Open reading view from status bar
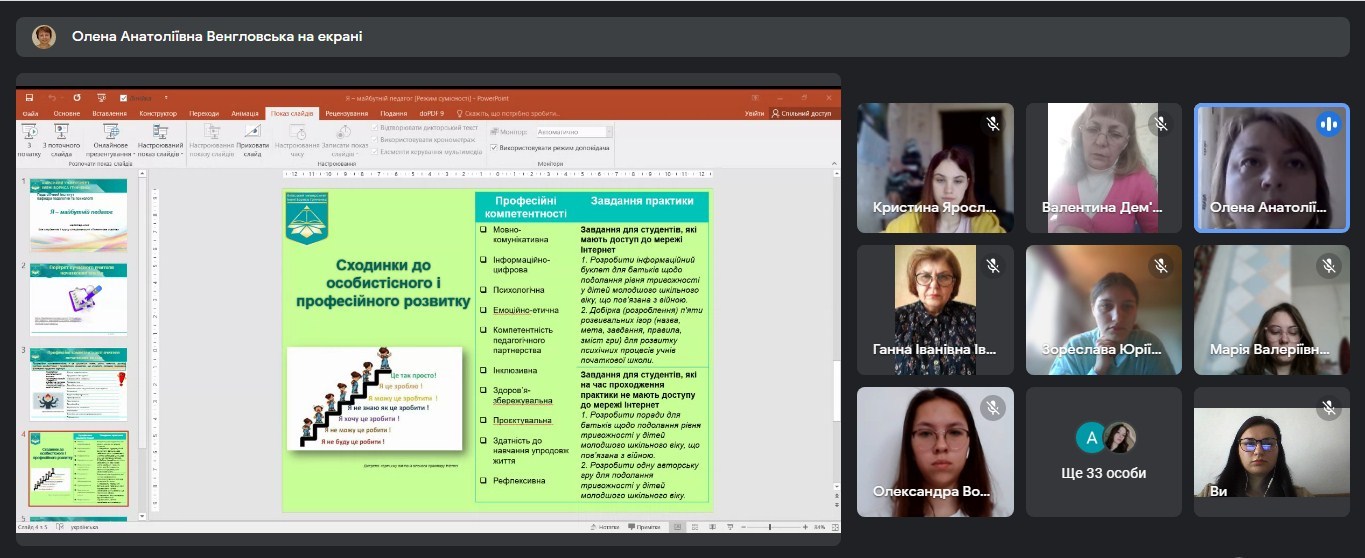Viewport: 1365px width, 558px height. pyautogui.click(x=712, y=526)
